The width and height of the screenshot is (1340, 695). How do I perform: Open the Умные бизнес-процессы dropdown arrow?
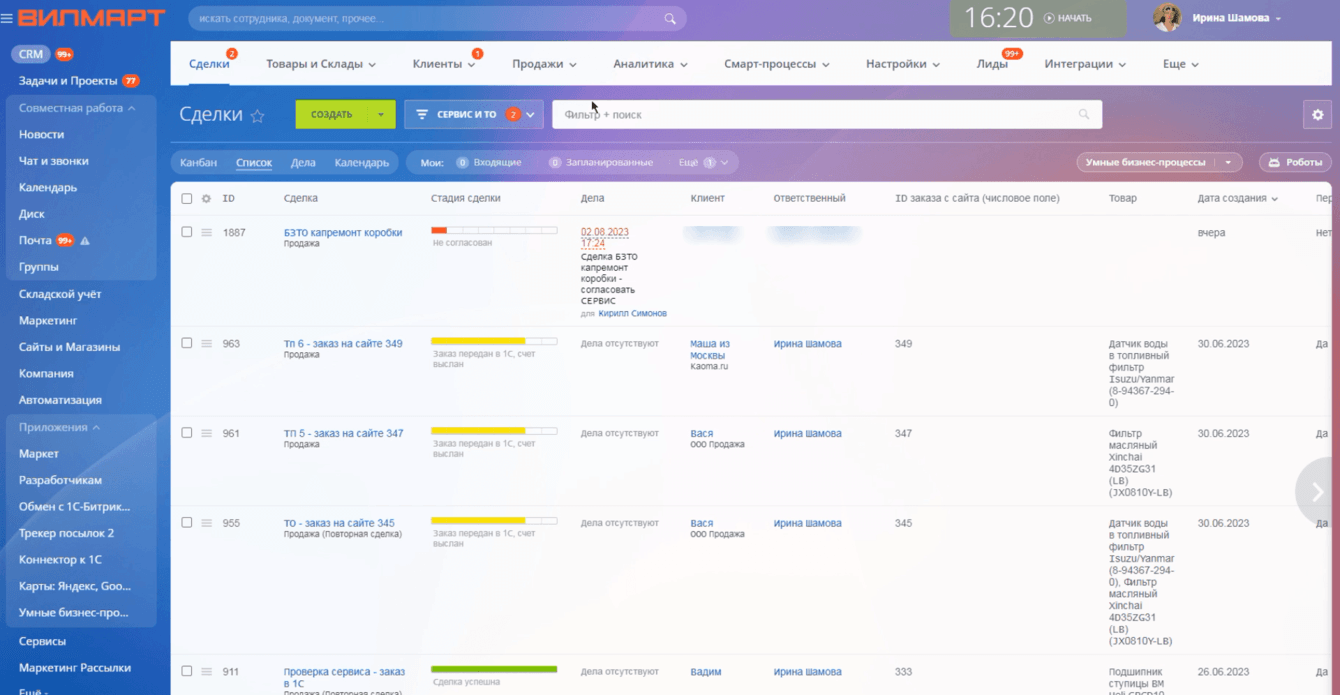1228,162
